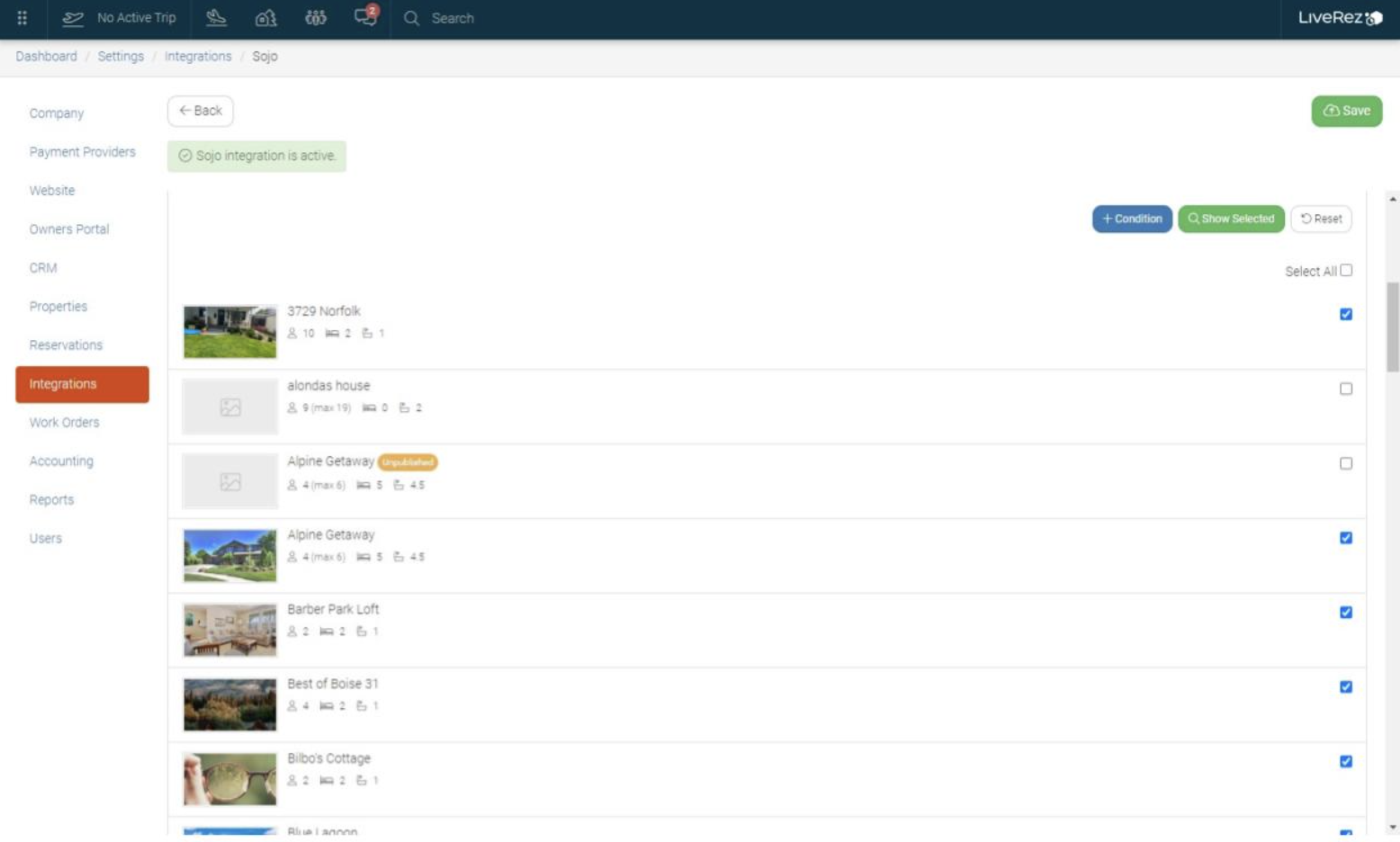Toggle the Select All checkbox

coord(1345,270)
